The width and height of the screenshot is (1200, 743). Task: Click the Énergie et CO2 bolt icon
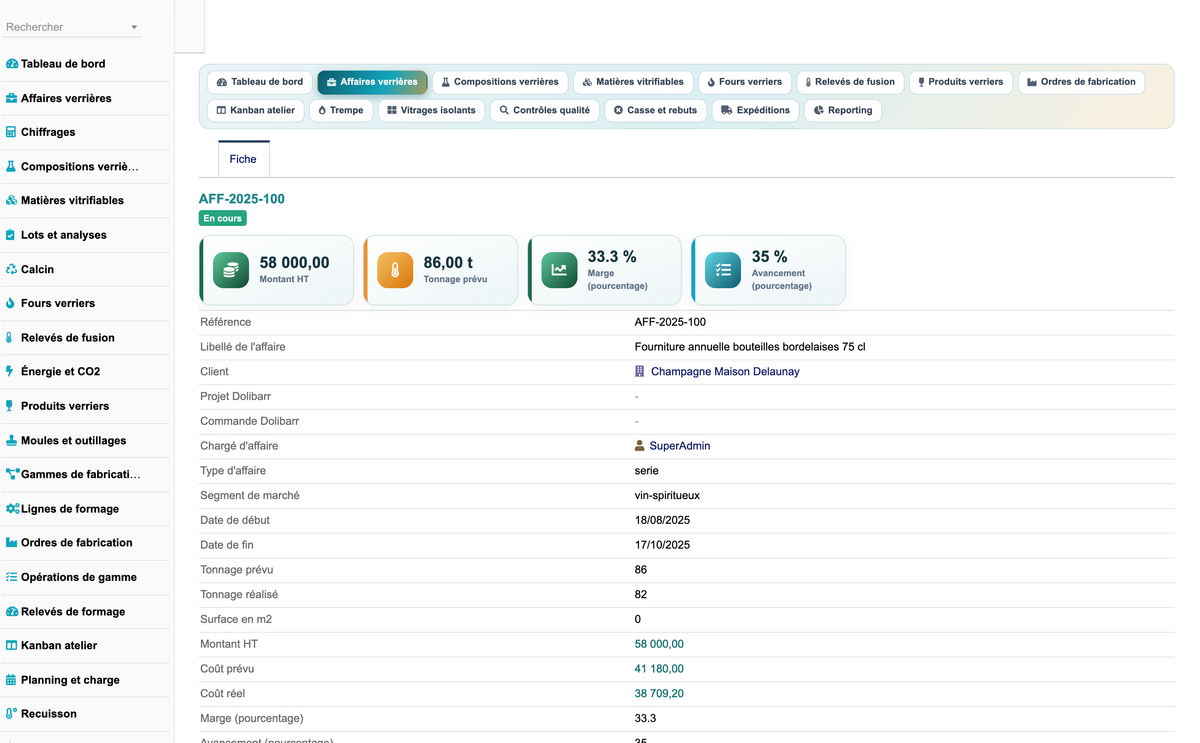[11, 372]
